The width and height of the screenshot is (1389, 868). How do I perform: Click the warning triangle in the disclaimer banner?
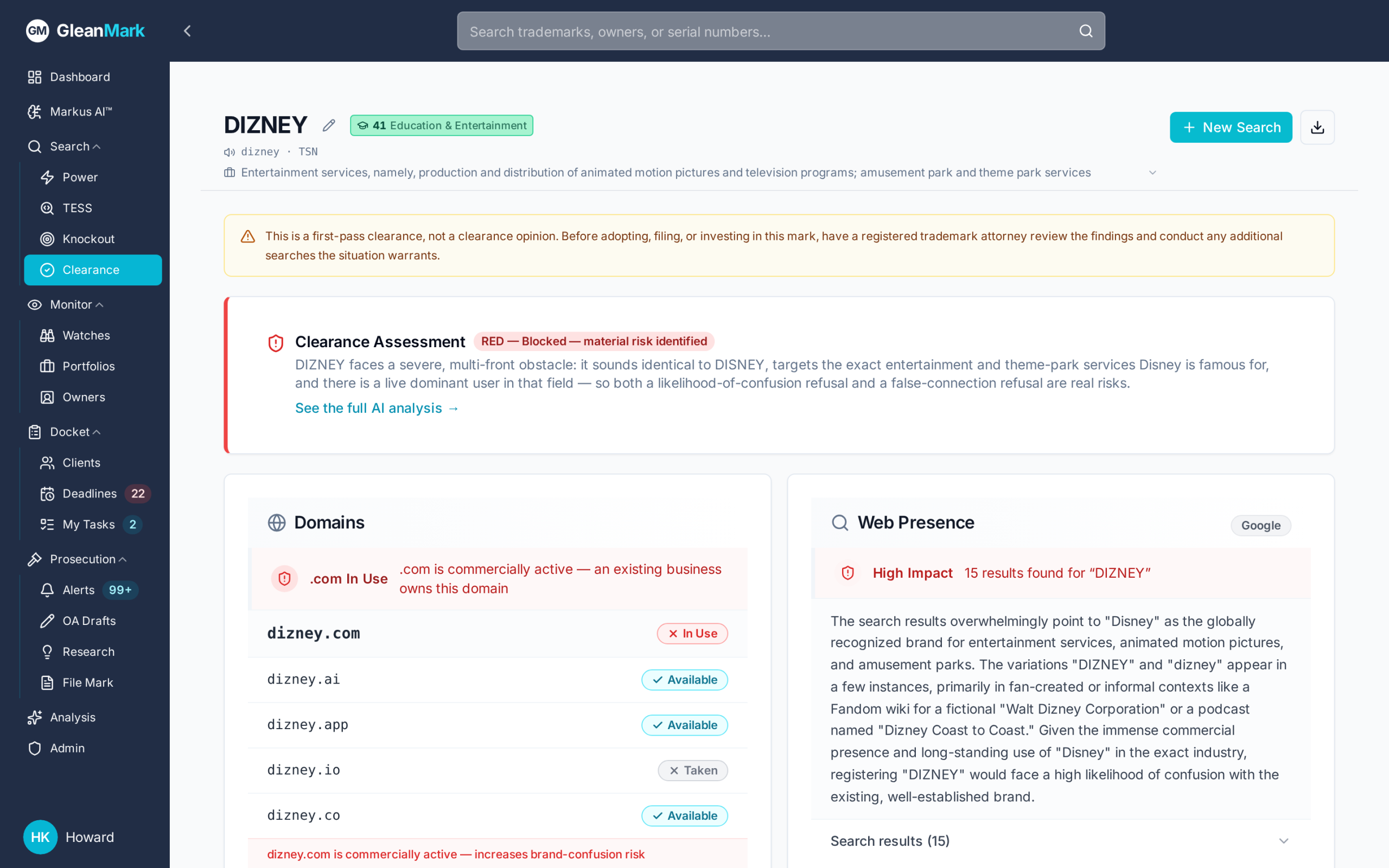coord(248,237)
